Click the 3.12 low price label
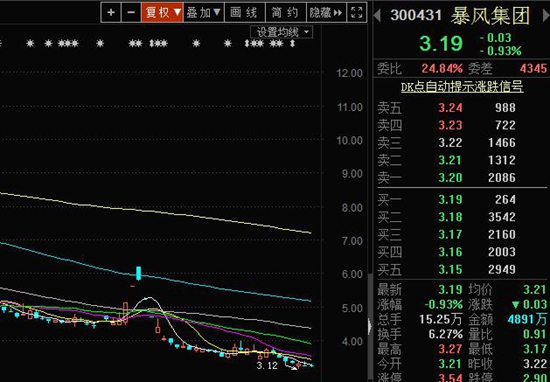Screen dimensions: 550x382 click(267, 366)
